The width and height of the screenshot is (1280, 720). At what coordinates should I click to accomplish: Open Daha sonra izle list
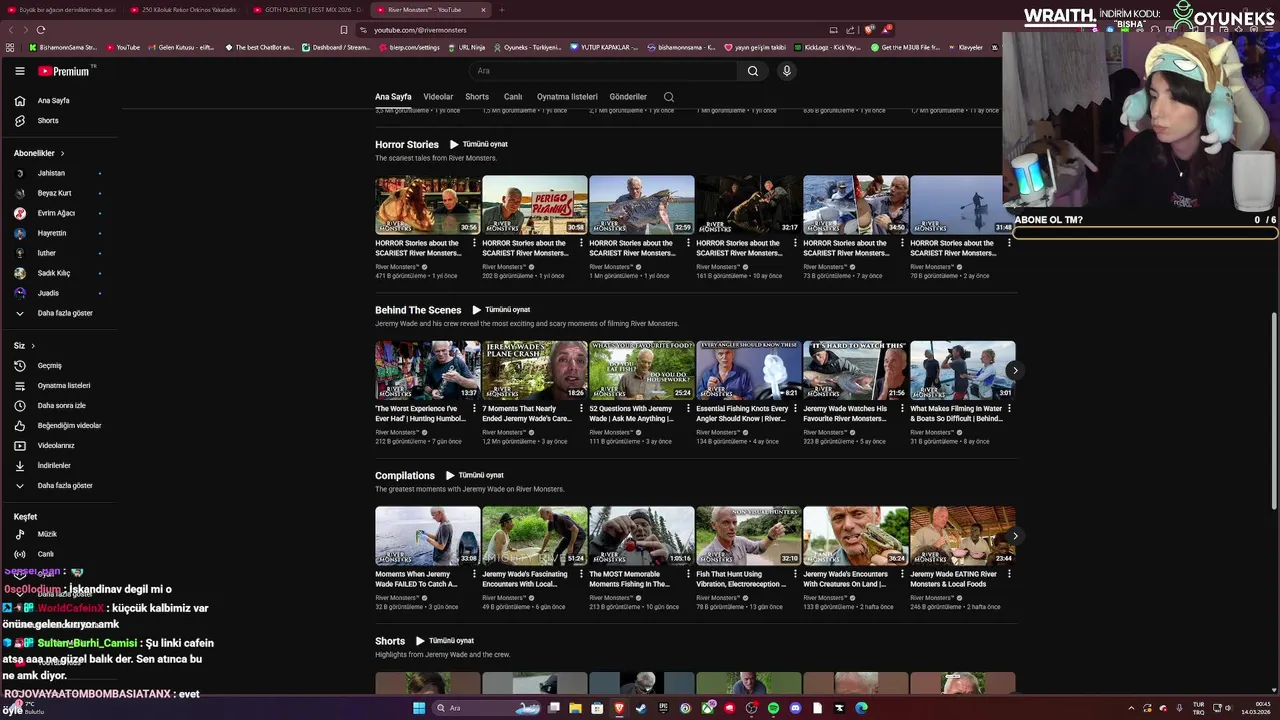click(x=60, y=405)
